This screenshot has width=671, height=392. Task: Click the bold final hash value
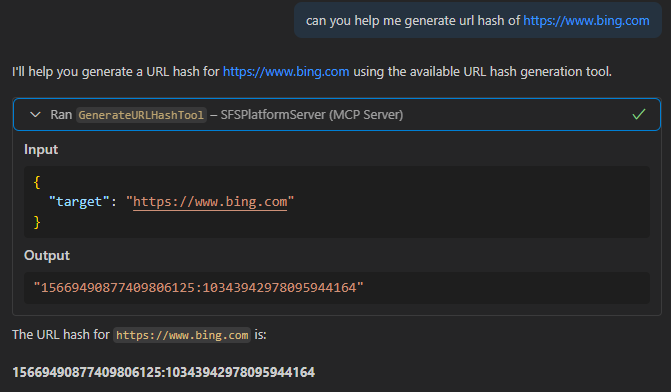(x=163, y=372)
